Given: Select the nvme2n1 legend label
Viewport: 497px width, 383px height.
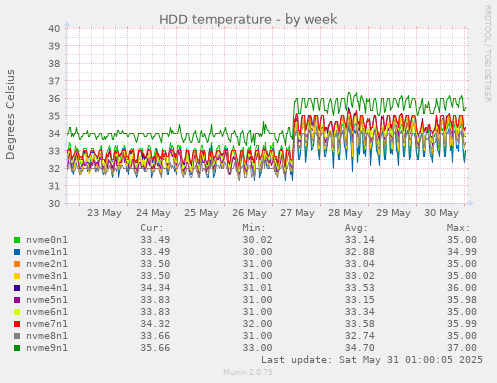Looking at the screenshot, I should (47, 264).
